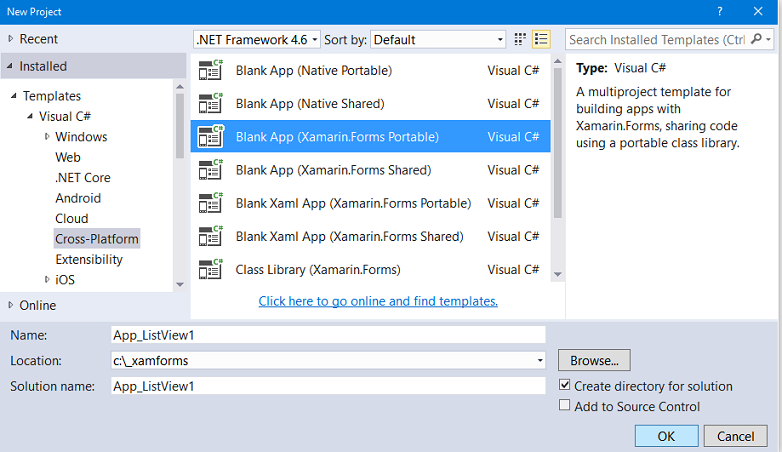Viewport: 782px width, 452px height.
Task: Open the dialog help question mark
Action: 720,11
